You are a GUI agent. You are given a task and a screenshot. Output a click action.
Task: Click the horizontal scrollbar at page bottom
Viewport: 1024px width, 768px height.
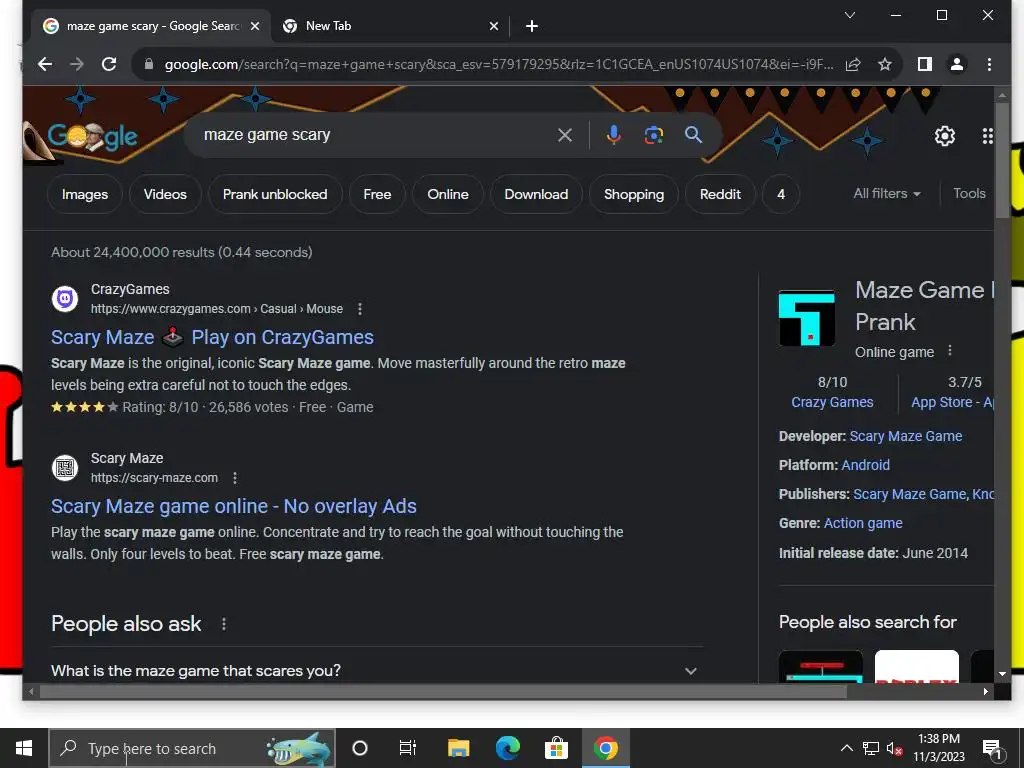(x=444, y=692)
